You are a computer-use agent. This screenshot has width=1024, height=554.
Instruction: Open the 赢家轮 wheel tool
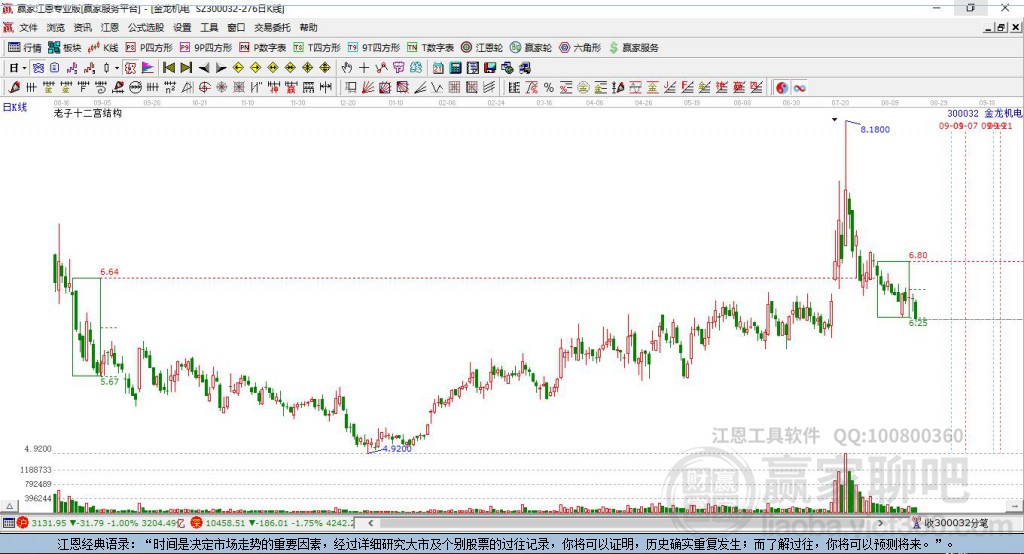(x=531, y=48)
